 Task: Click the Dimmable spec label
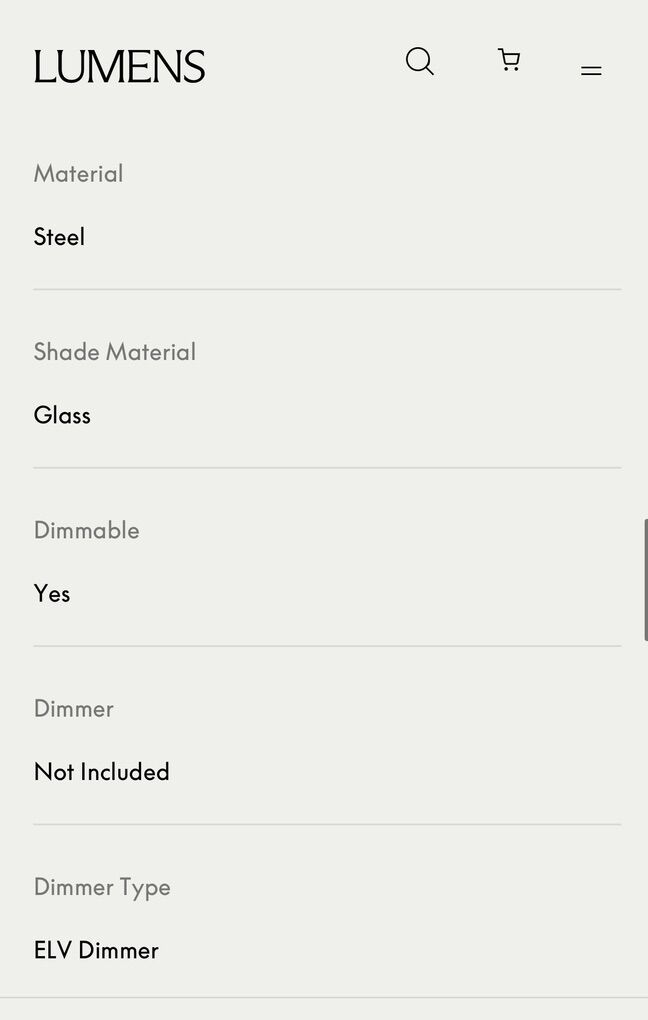coord(86,530)
